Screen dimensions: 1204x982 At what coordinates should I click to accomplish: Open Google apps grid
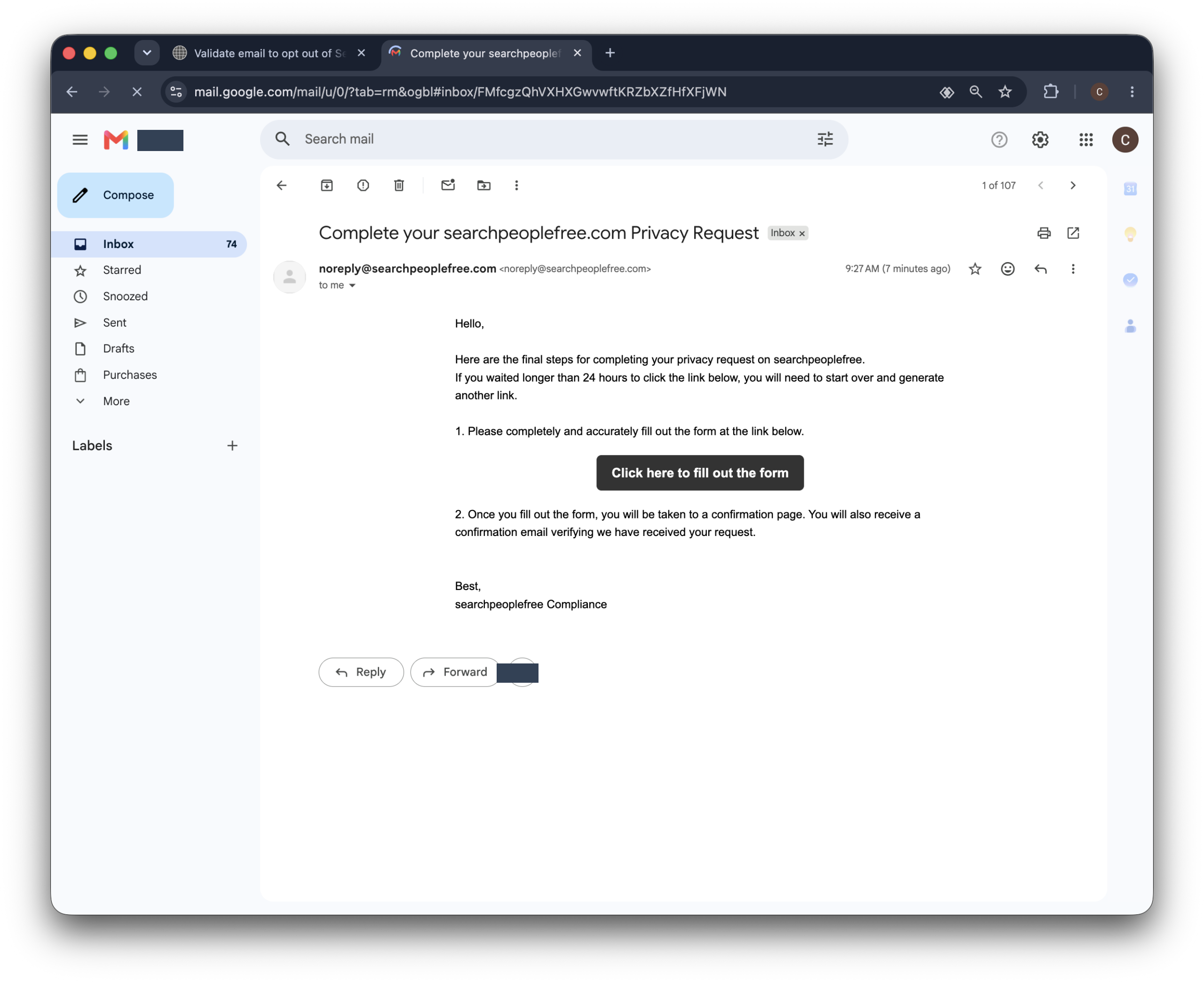(x=1085, y=140)
